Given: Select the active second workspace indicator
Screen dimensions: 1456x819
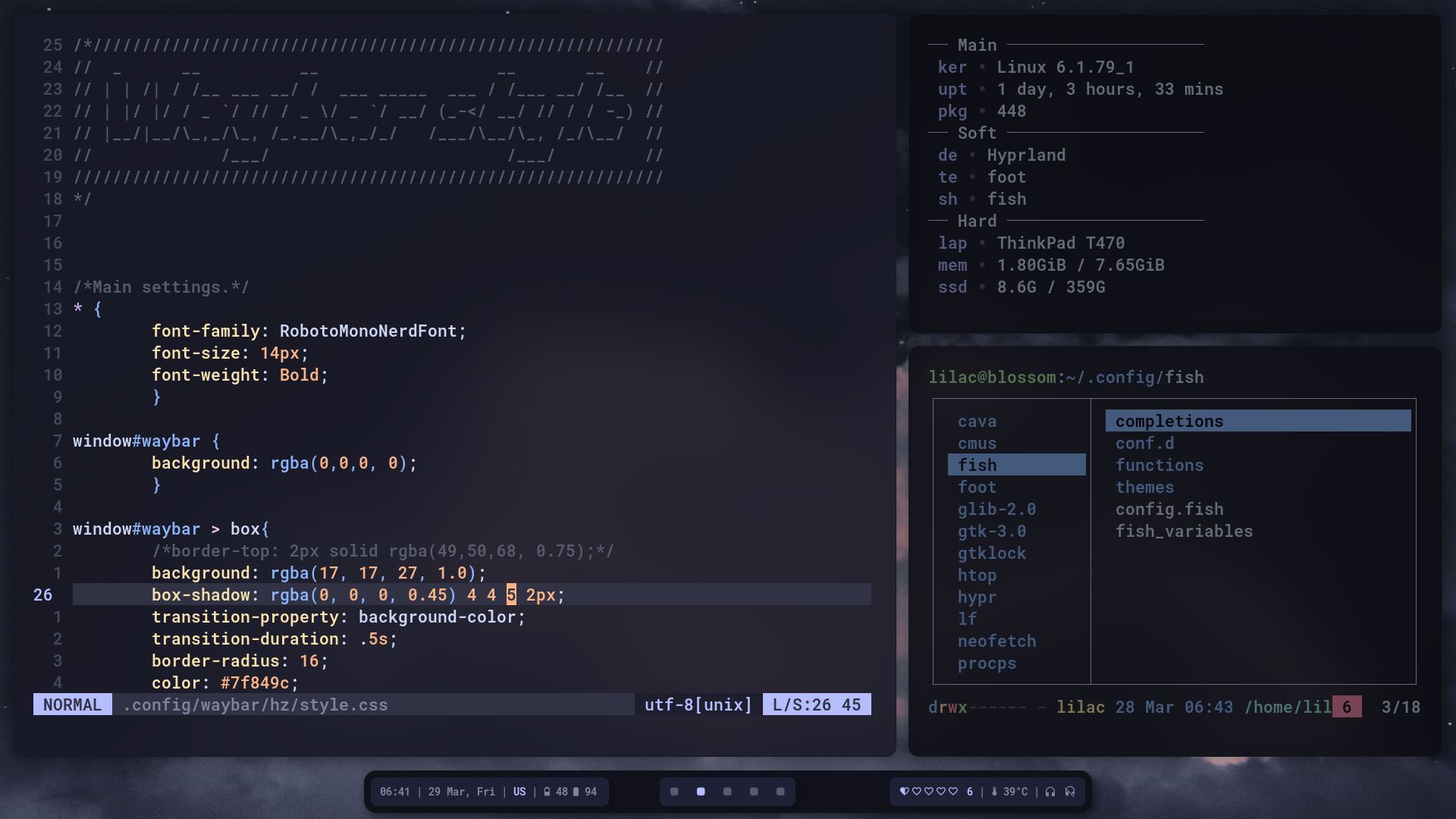Looking at the screenshot, I should coord(701,792).
